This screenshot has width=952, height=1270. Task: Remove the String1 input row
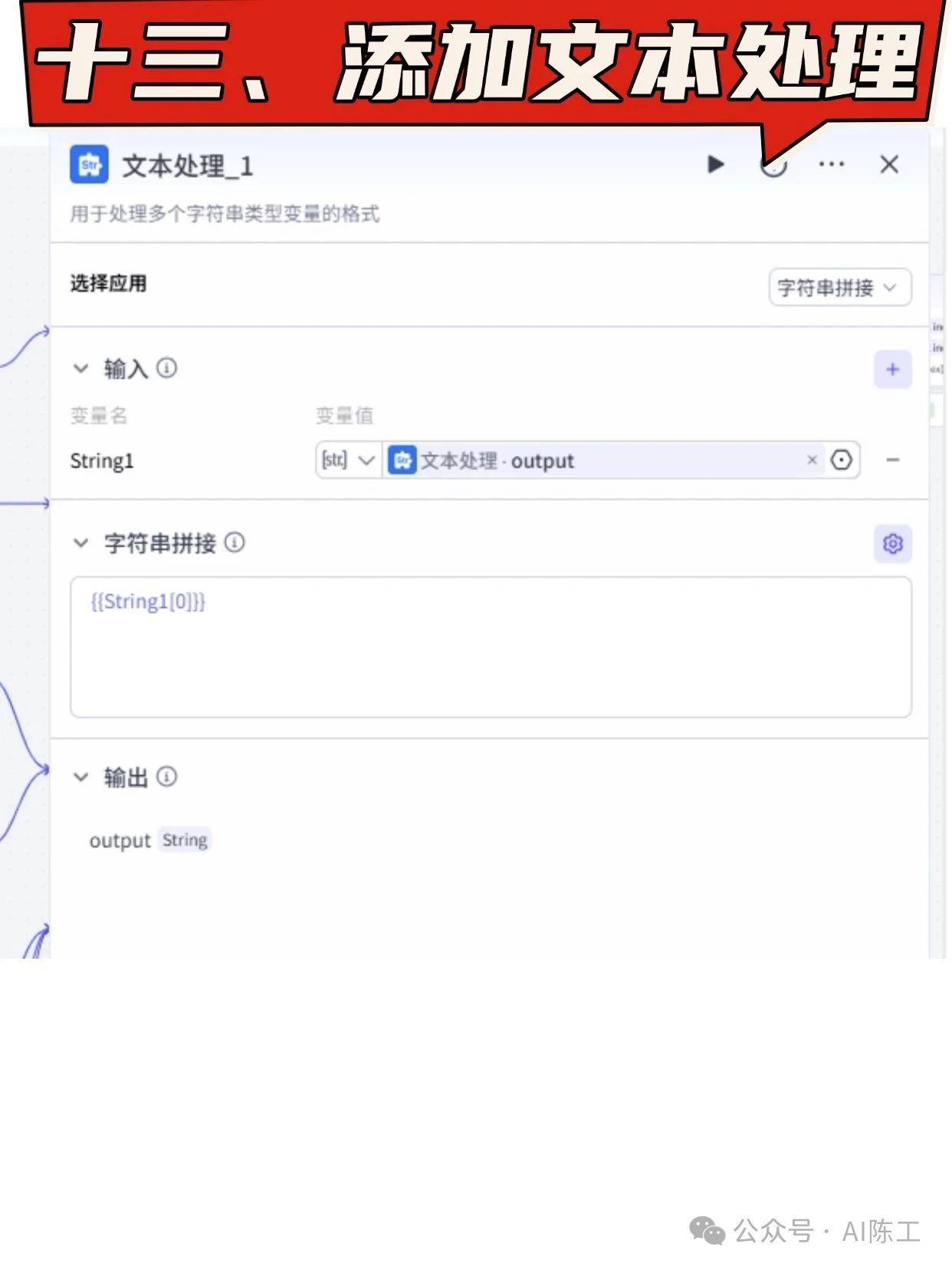point(892,460)
